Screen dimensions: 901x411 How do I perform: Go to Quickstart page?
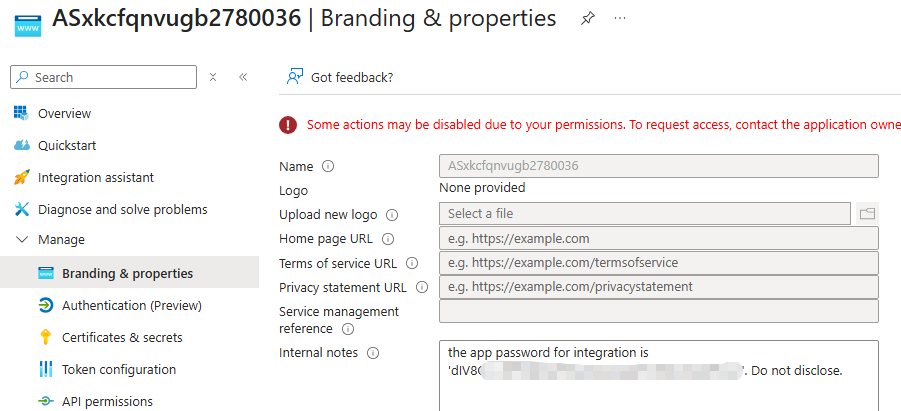[67, 146]
